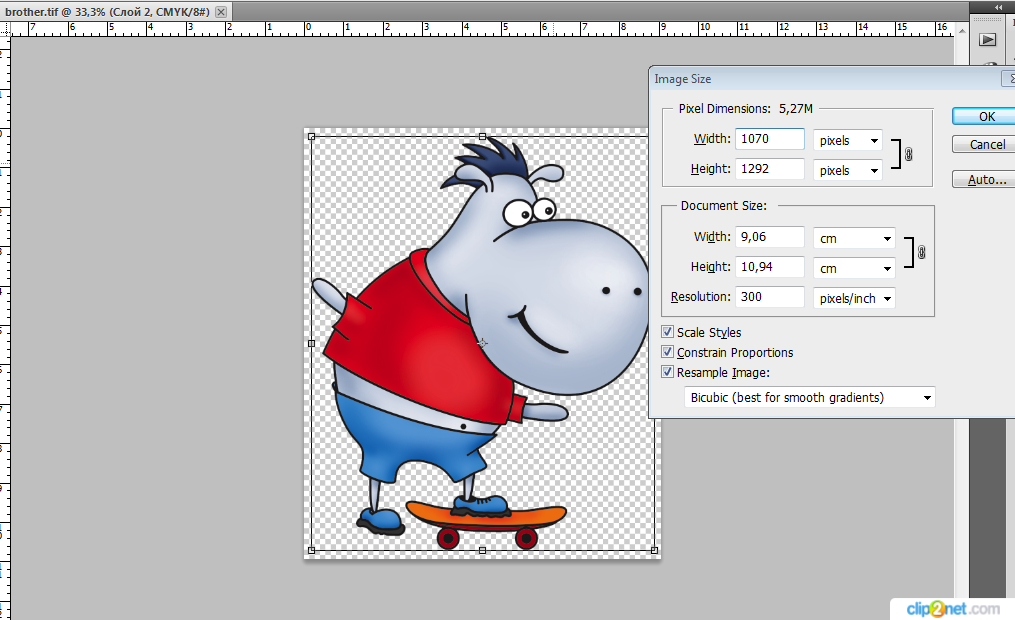Click the Resolution field showing 300
Viewport: 1015px width, 620px height.
point(770,297)
